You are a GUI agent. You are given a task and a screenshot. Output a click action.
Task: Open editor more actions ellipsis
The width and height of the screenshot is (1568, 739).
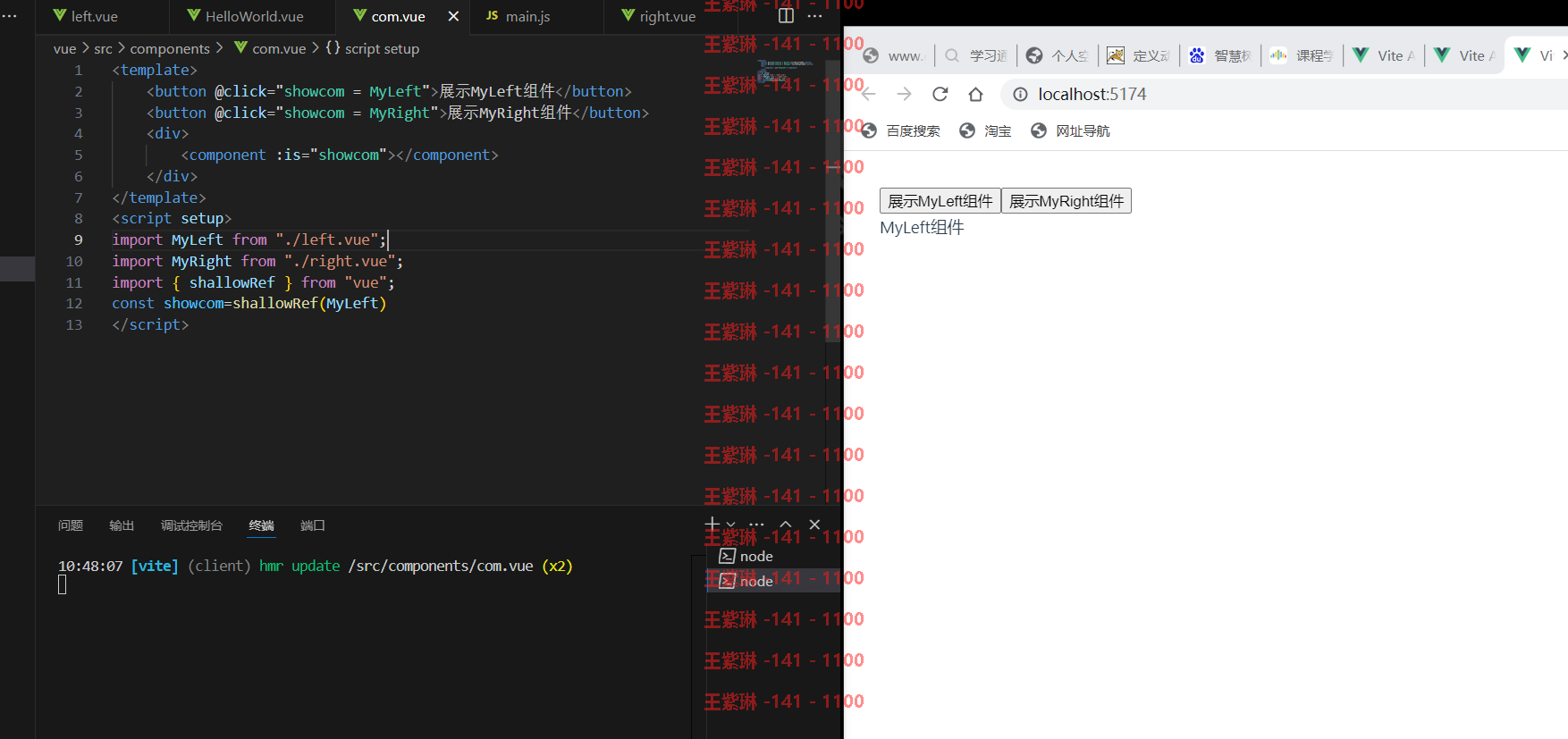[814, 15]
